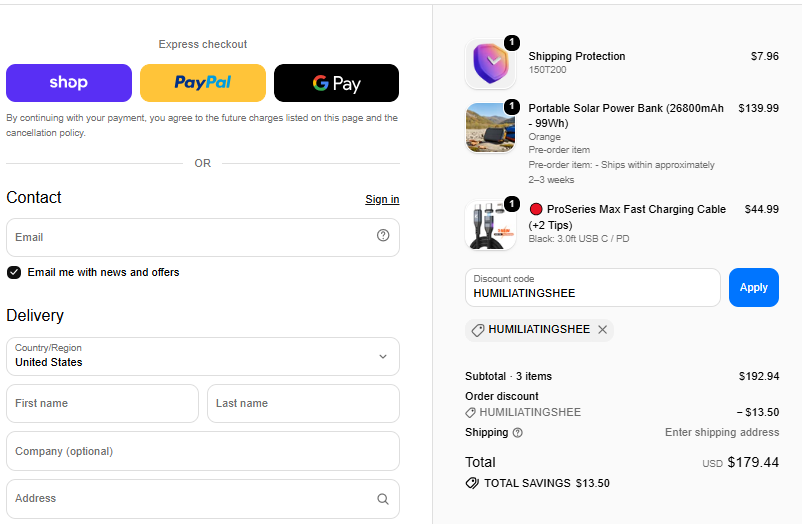Uncheck Email me with news and offers
Image resolution: width=802 pixels, height=524 pixels.
[14, 272]
